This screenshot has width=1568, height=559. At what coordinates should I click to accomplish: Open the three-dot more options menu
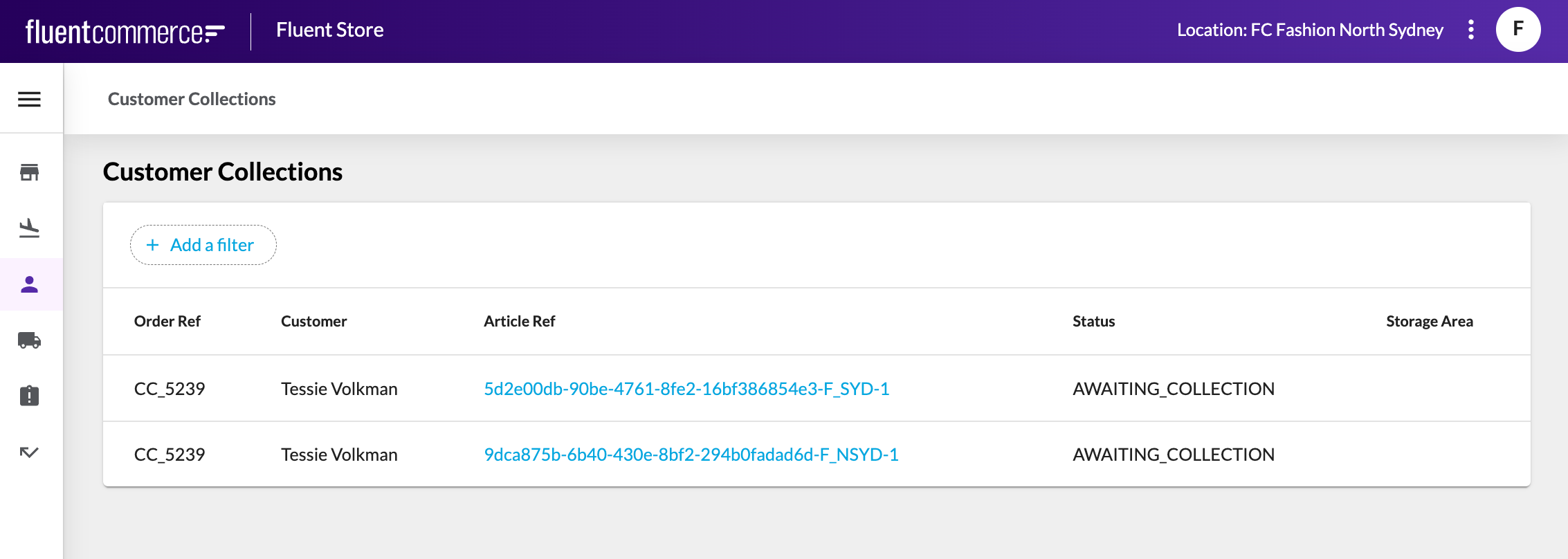pyautogui.click(x=1471, y=30)
